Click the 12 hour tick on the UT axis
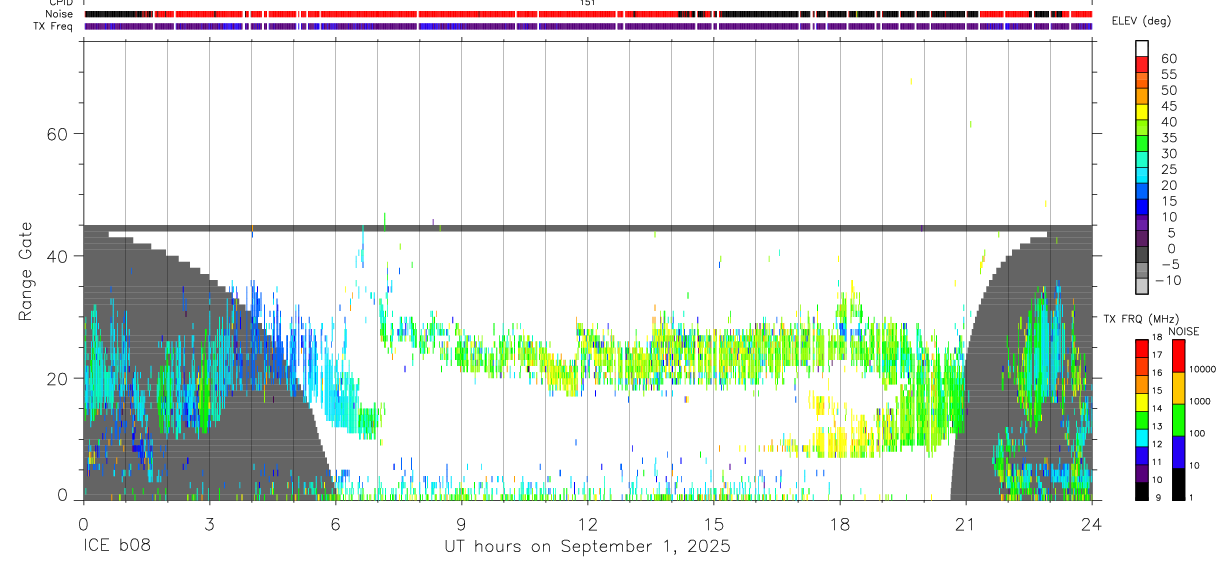 (x=587, y=523)
